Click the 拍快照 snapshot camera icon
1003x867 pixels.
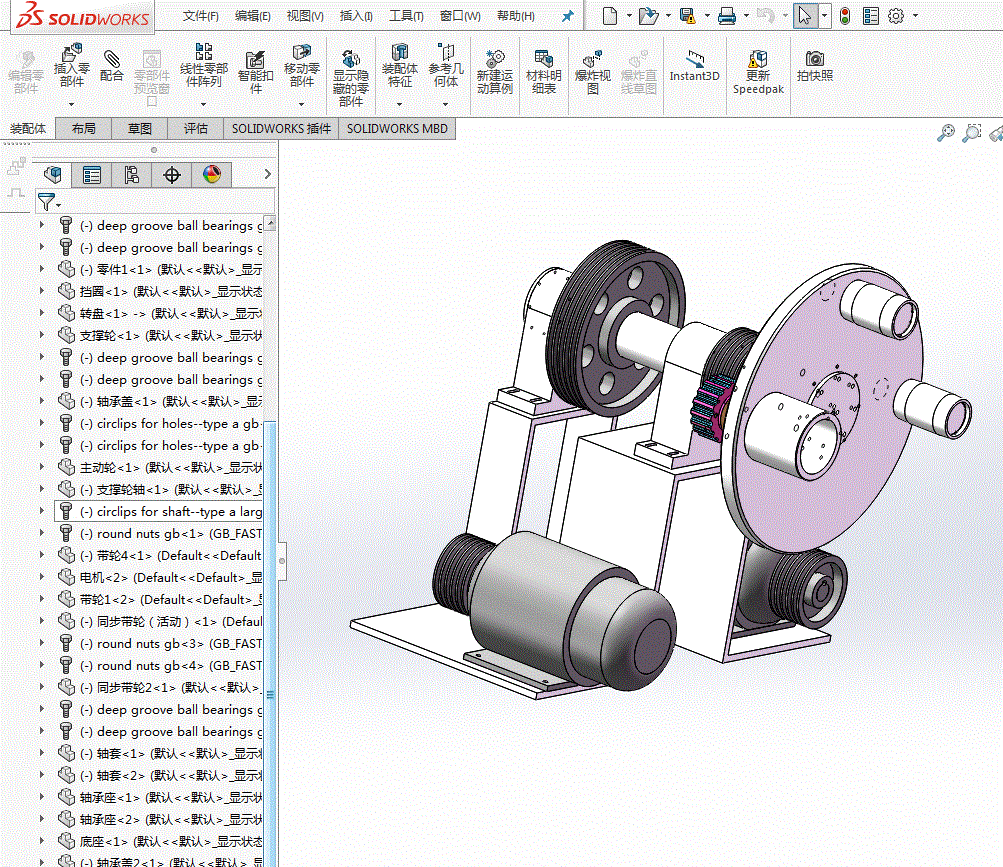coord(814,59)
